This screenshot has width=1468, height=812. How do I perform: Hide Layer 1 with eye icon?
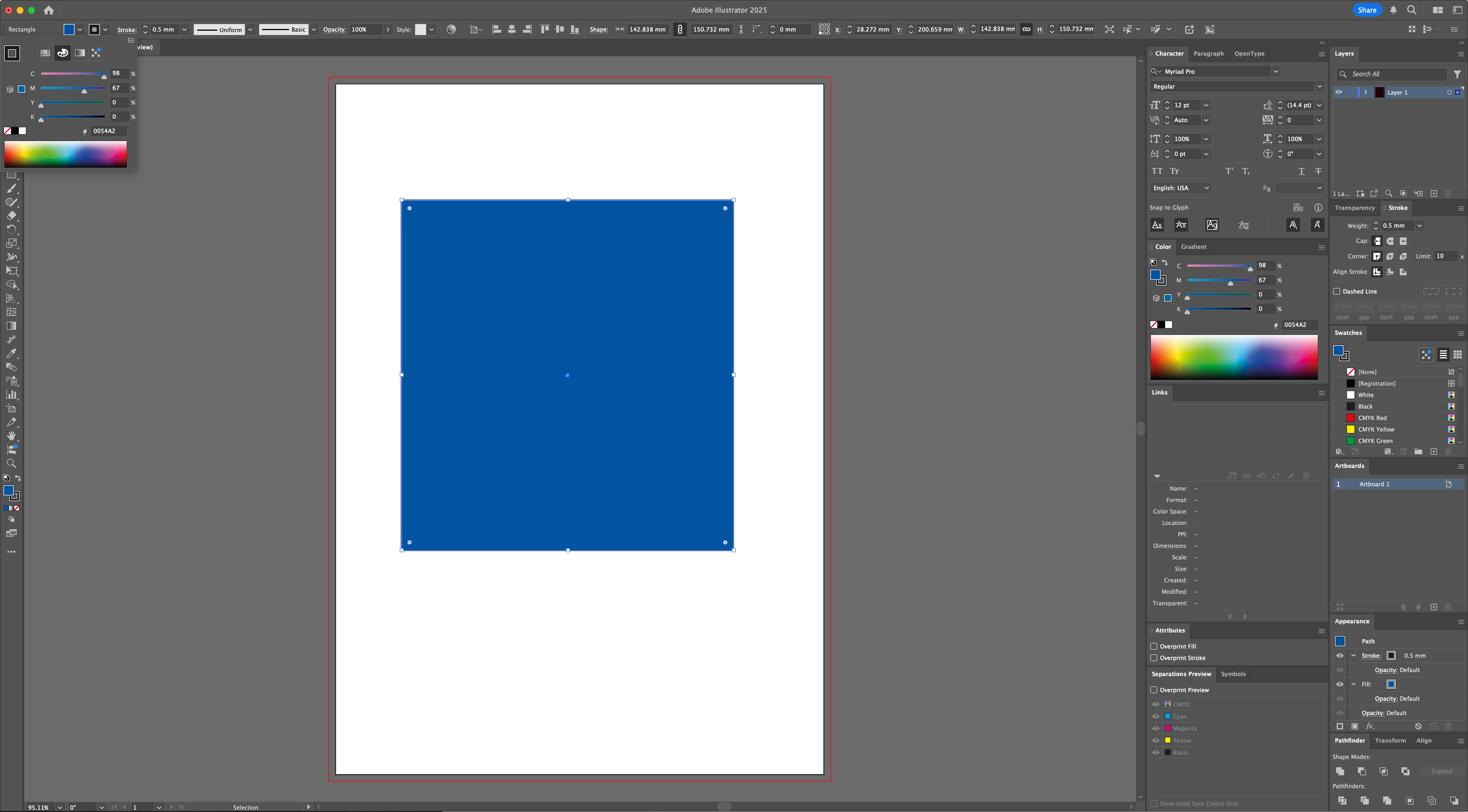(1339, 92)
